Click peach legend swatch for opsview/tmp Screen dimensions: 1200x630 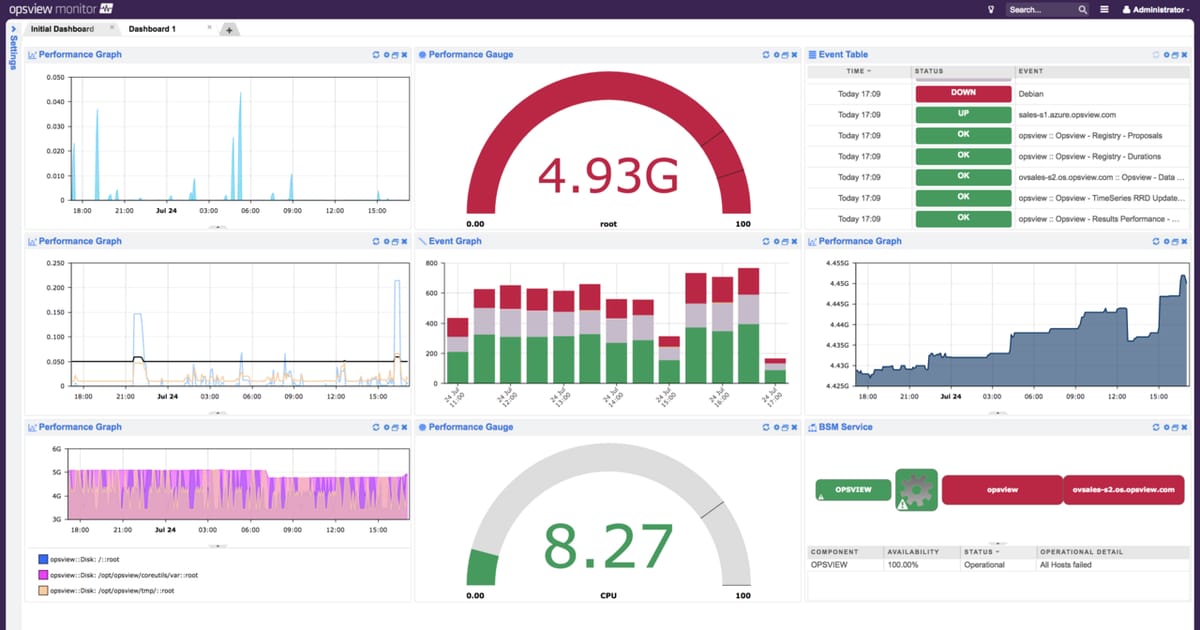pyautogui.click(x=43, y=591)
